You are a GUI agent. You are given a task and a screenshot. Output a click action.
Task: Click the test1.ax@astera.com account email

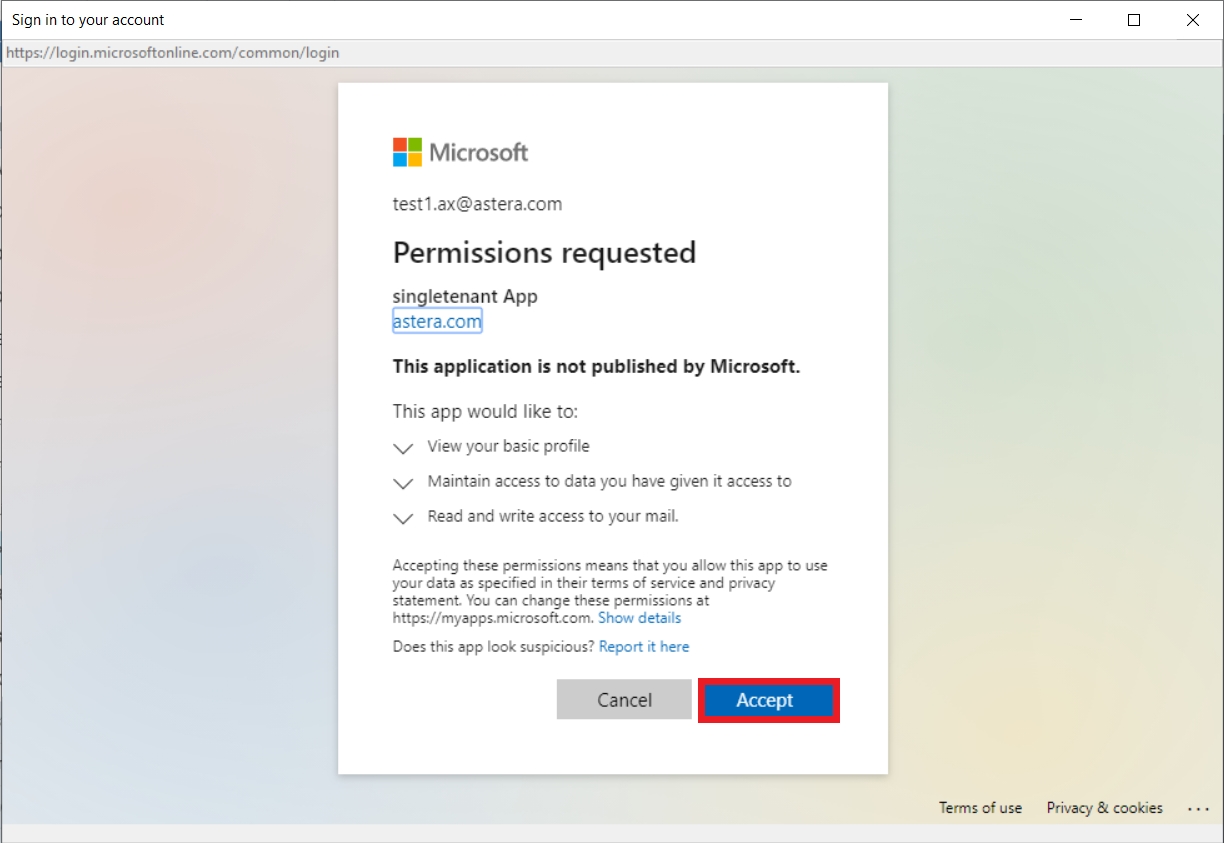click(x=477, y=204)
